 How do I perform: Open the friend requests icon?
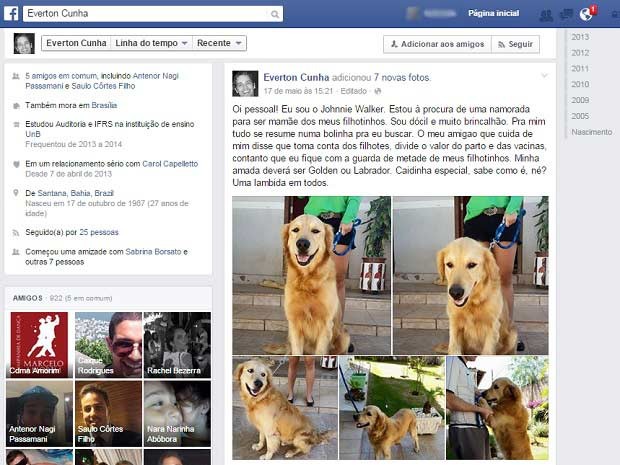[x=546, y=15]
